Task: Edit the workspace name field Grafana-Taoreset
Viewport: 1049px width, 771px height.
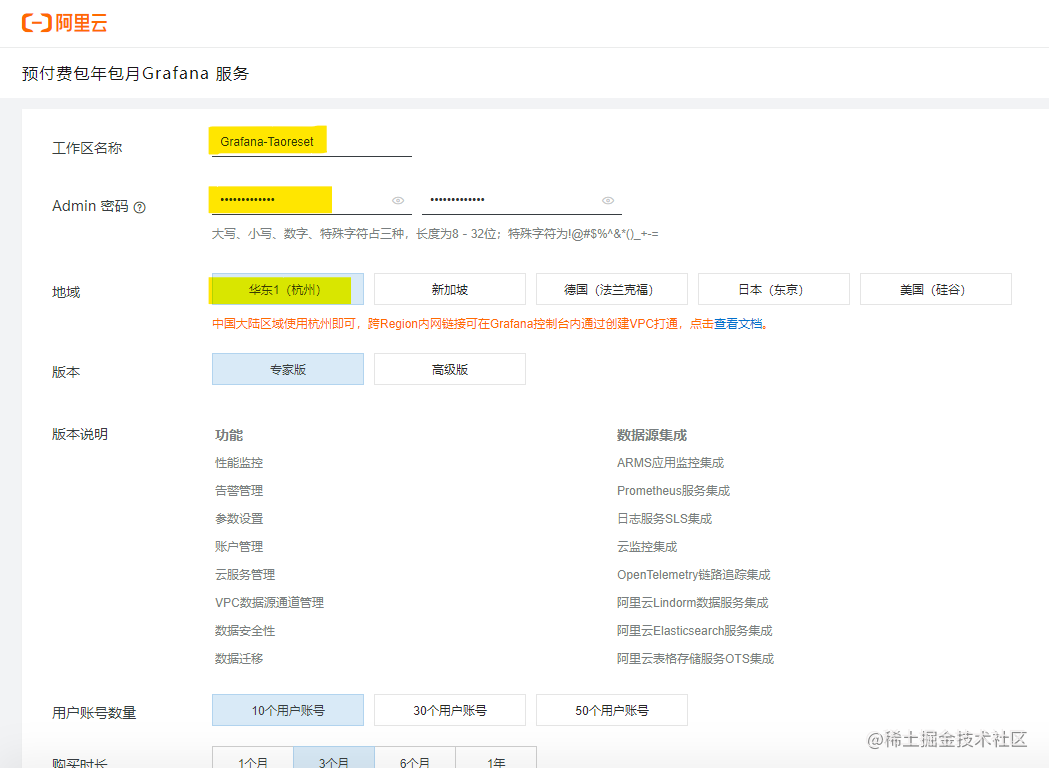Action: point(312,142)
